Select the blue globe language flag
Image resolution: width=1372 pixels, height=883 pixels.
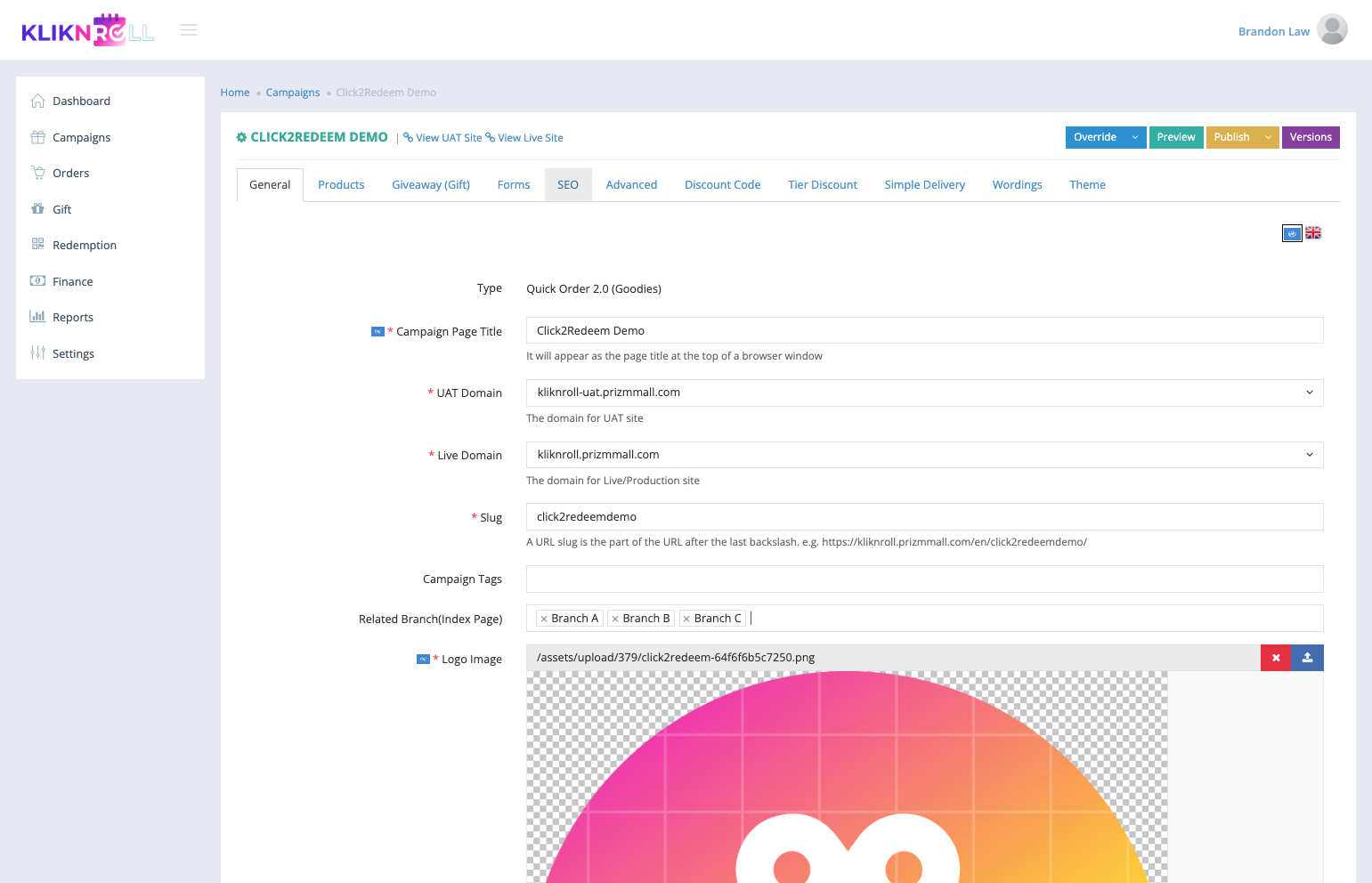(1292, 233)
